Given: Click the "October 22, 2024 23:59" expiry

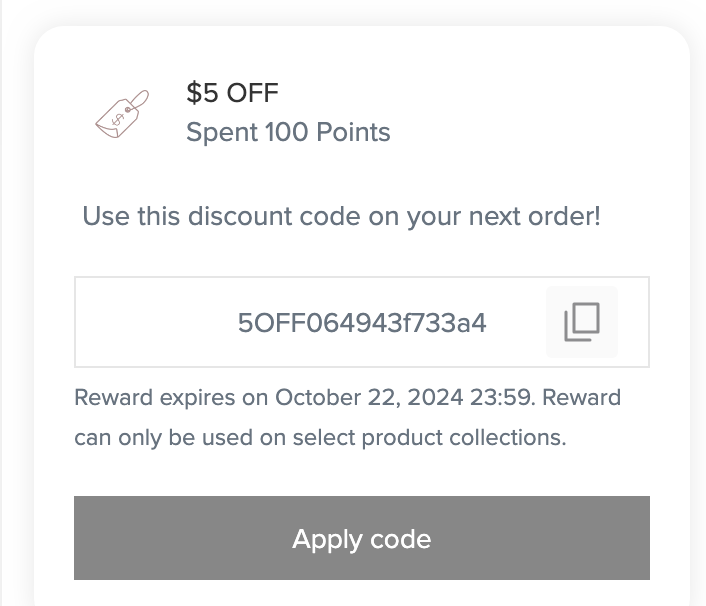Looking at the screenshot, I should pyautogui.click(x=403, y=398).
